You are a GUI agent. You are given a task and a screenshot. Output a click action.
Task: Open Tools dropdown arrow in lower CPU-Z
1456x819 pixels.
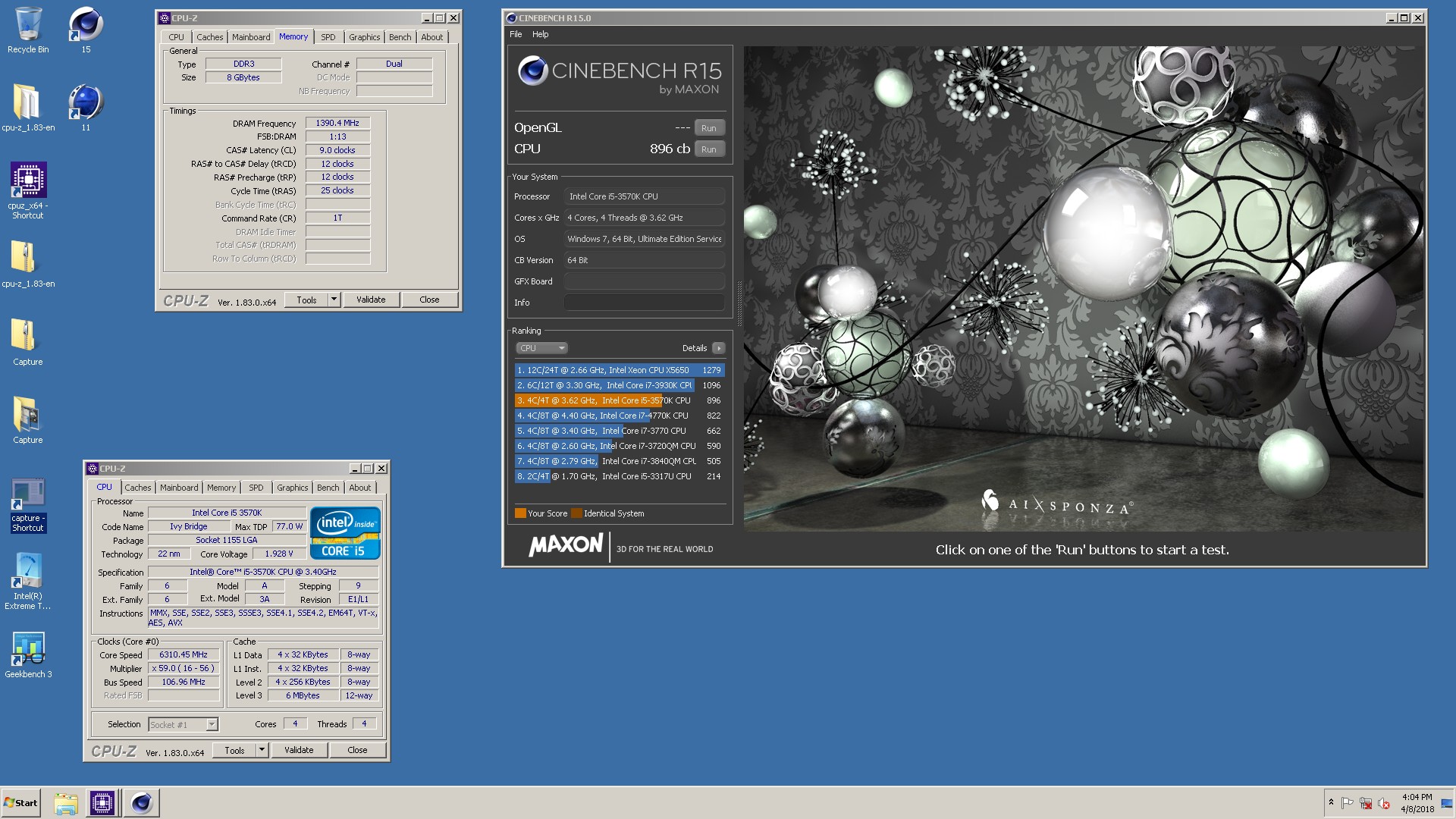tap(262, 750)
